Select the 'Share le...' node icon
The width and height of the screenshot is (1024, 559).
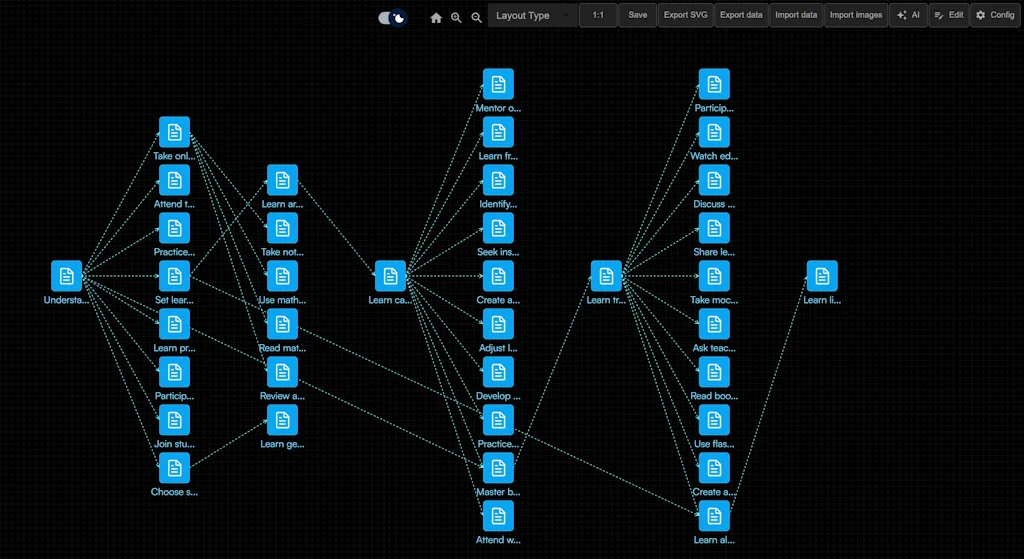(714, 228)
